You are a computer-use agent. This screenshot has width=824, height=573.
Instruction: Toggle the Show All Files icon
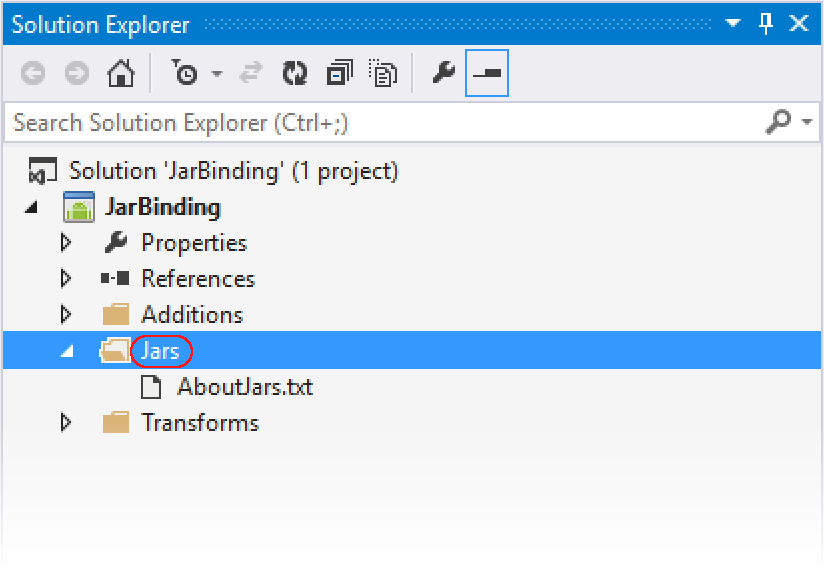(383, 73)
